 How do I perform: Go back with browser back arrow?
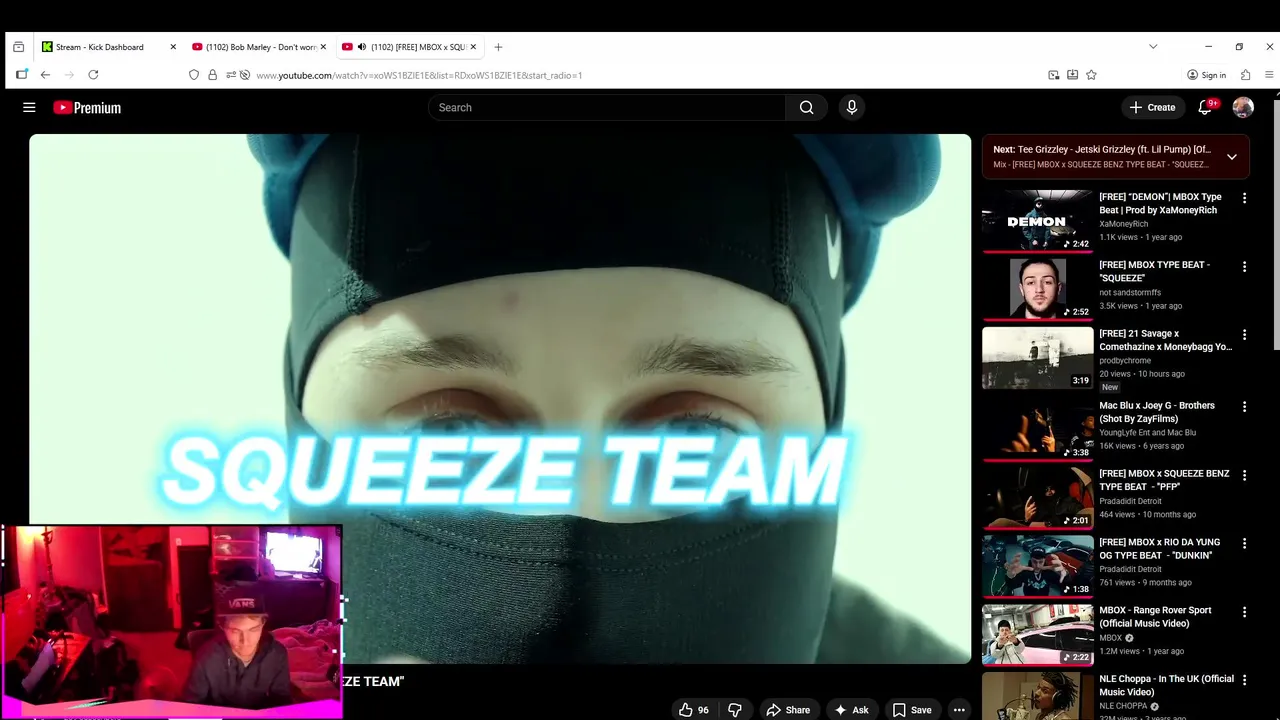pyautogui.click(x=45, y=75)
